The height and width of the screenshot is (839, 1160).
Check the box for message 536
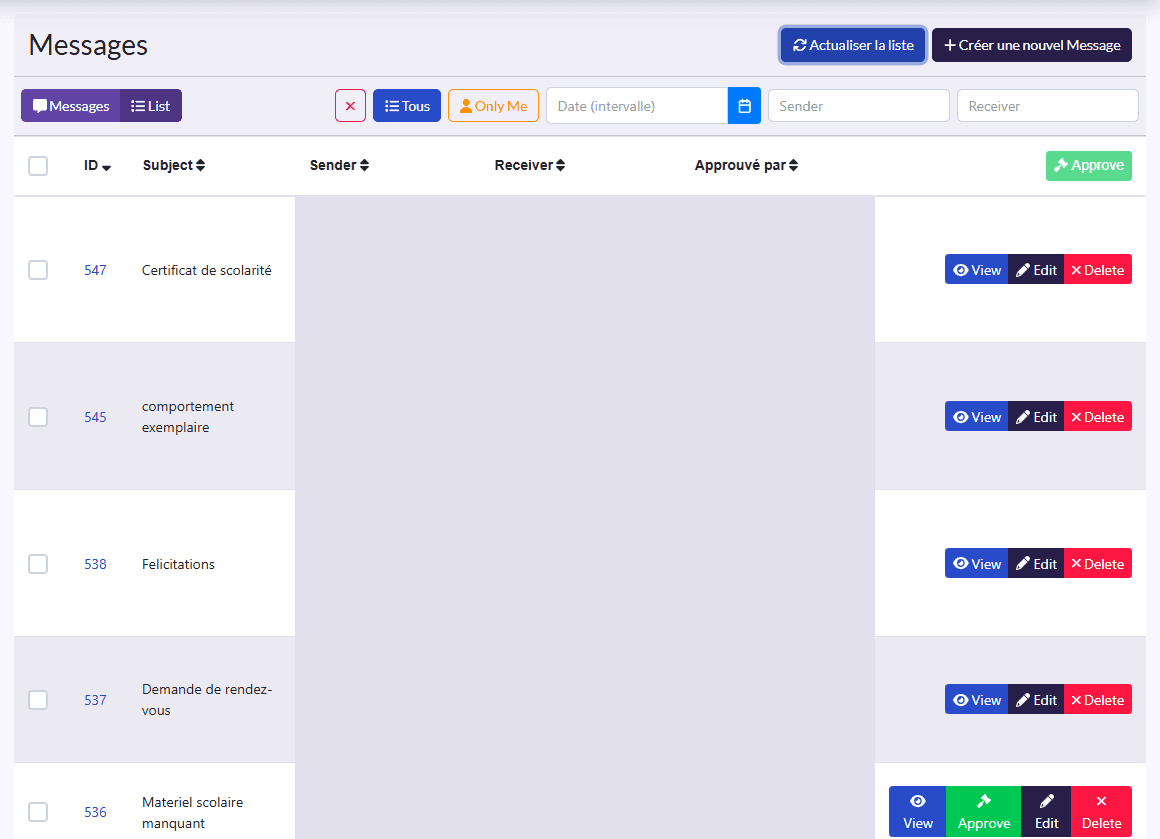[x=38, y=812]
